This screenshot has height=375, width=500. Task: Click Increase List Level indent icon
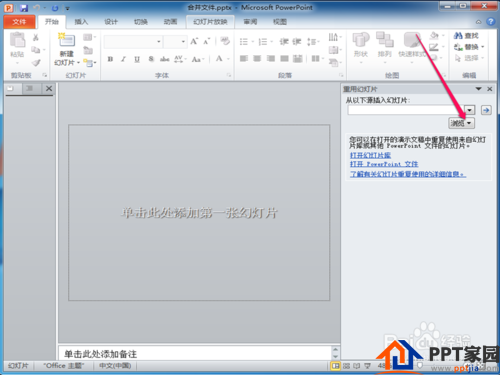(297, 41)
